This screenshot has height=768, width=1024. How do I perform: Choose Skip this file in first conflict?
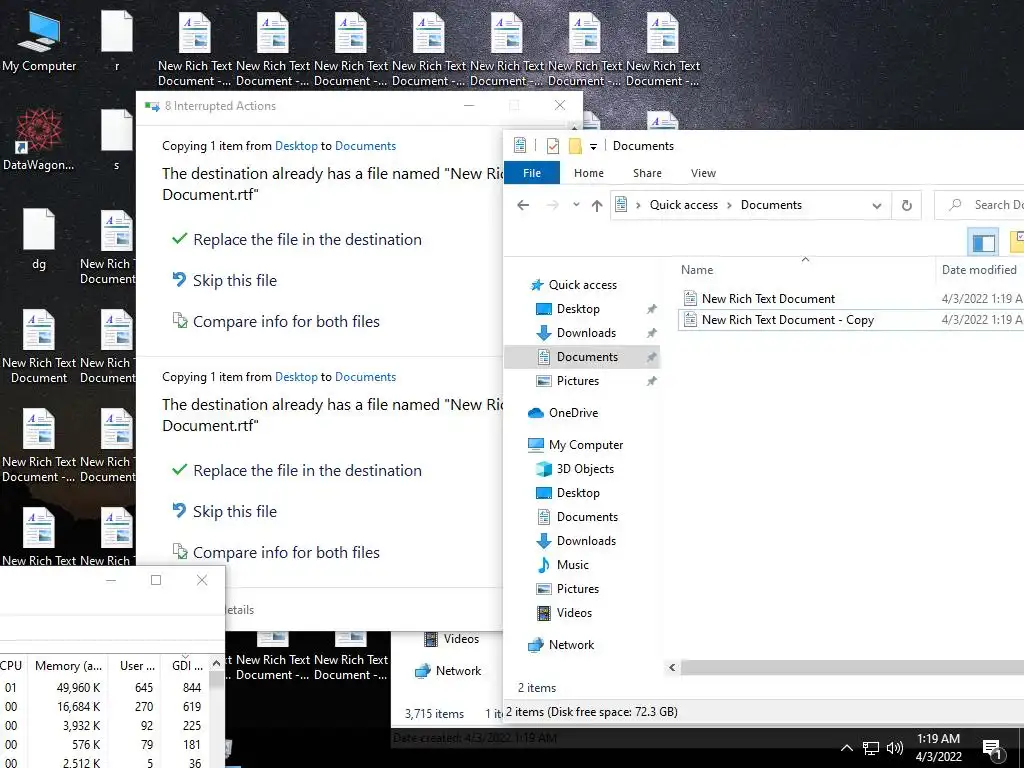pyautogui.click(x=224, y=280)
